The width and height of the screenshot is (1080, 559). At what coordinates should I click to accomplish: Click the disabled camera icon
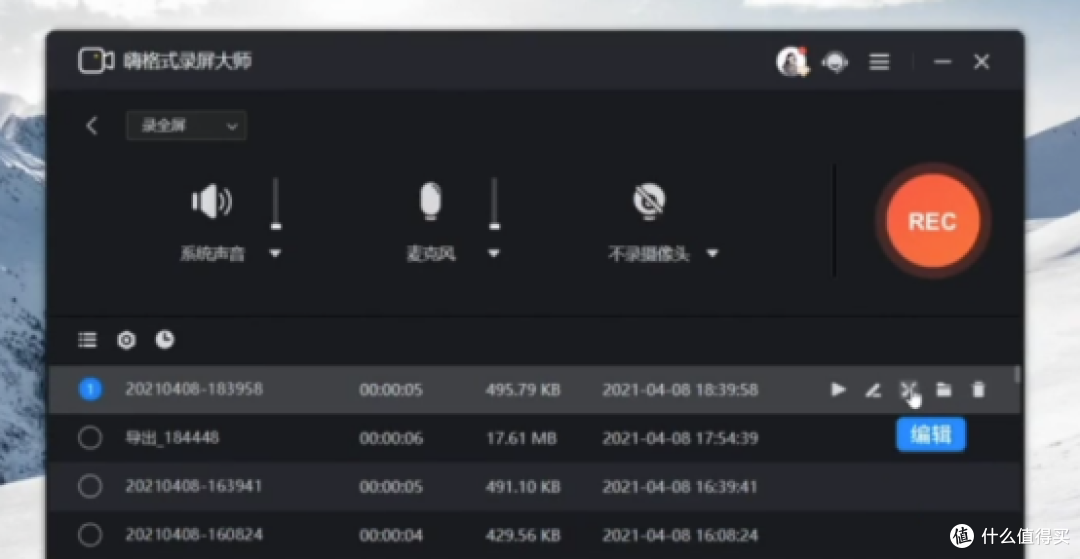point(649,201)
